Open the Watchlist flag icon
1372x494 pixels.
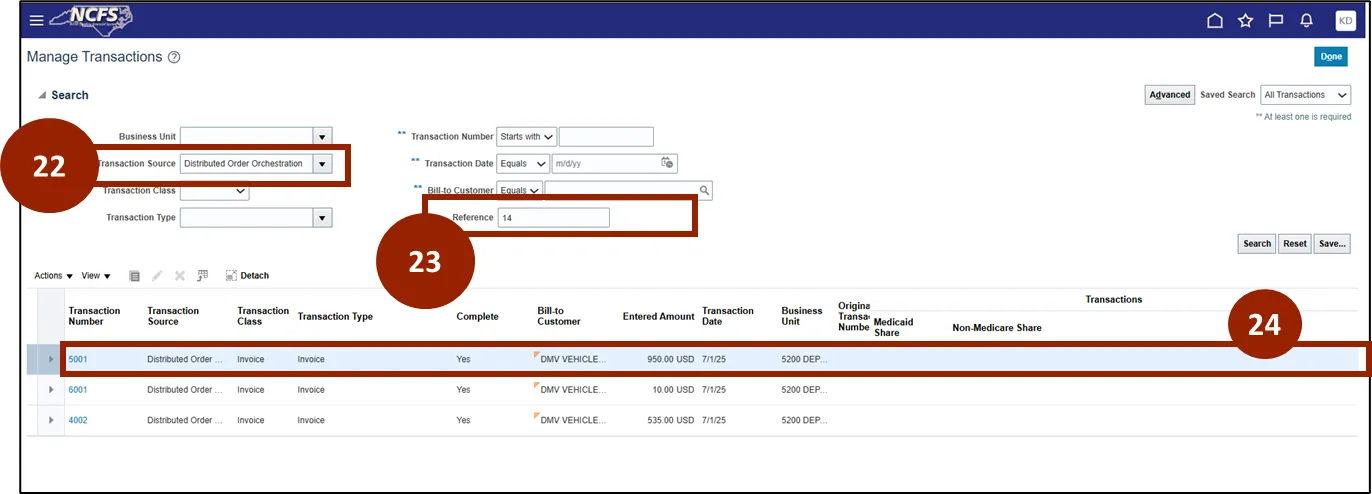coord(1275,20)
